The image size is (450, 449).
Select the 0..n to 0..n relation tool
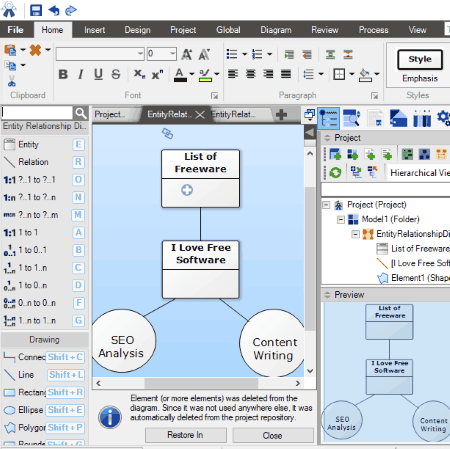pyautogui.click(x=44, y=303)
